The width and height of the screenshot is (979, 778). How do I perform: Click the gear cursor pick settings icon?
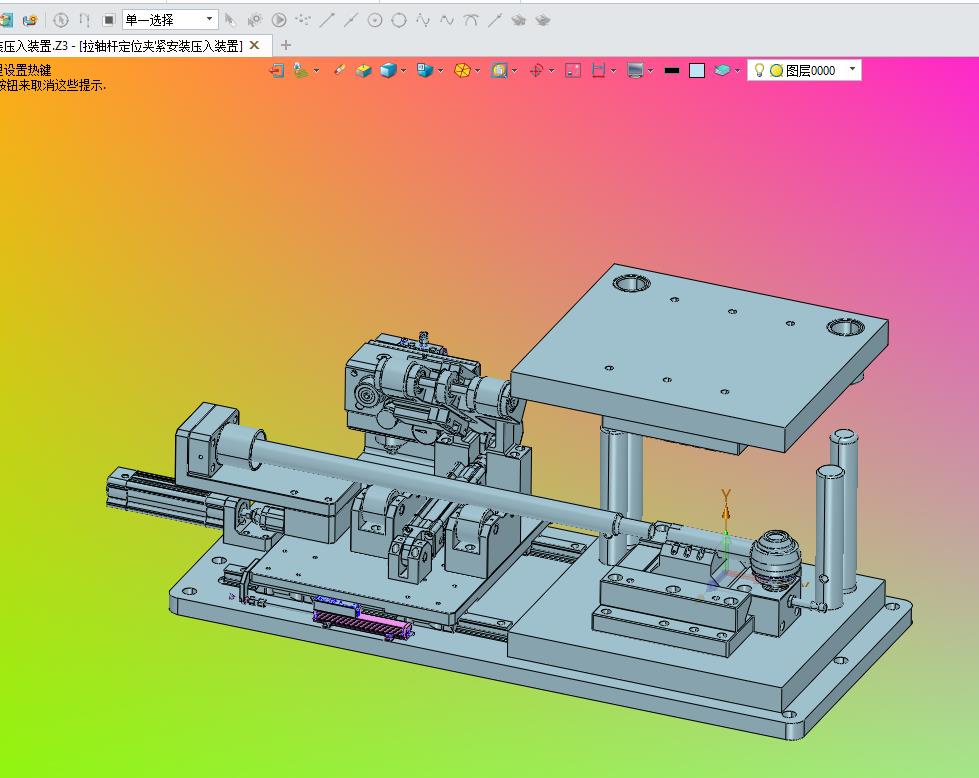255,21
